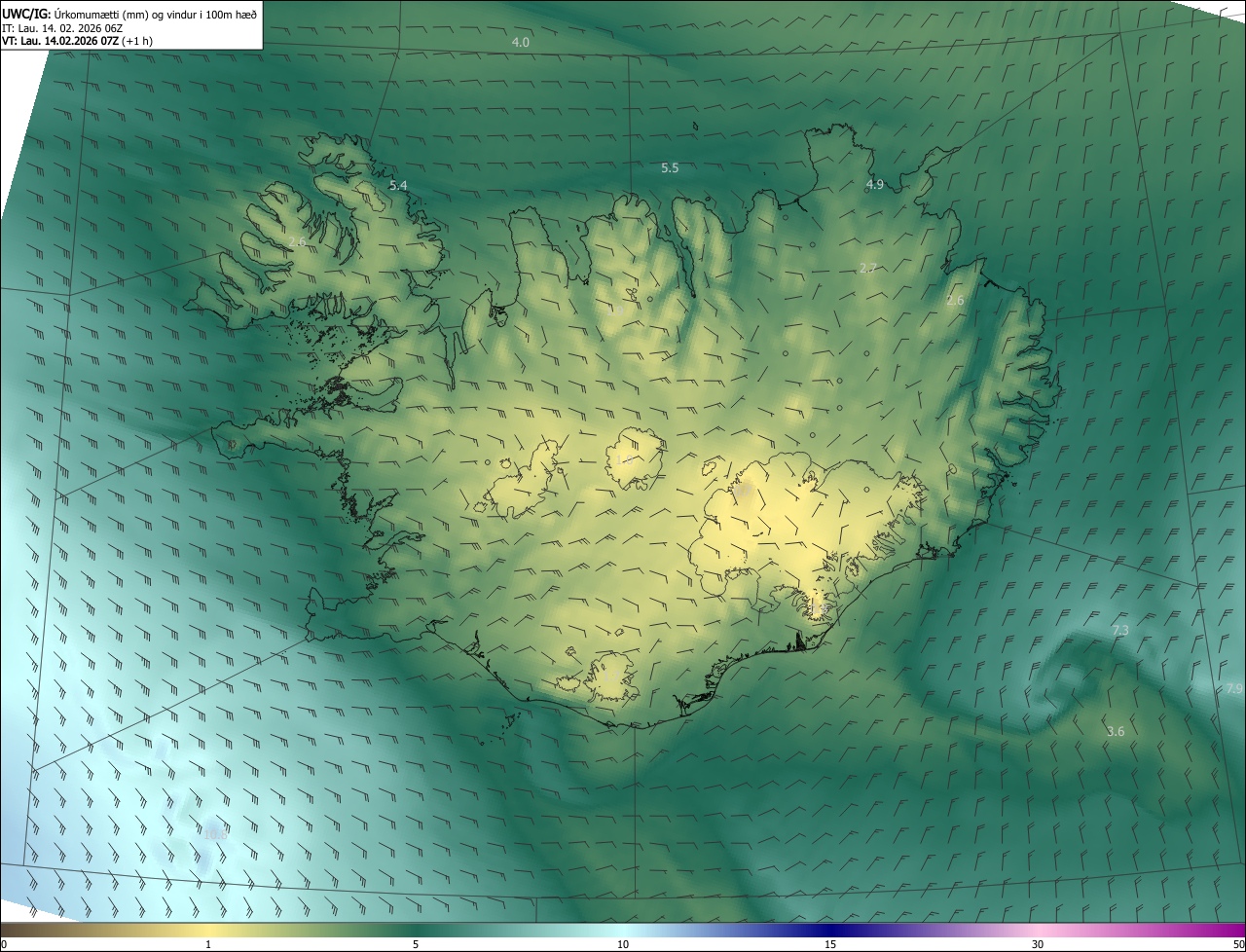Click the 10 tick label on the color scale
Screen dimensions: 1246x952
(x=623, y=945)
